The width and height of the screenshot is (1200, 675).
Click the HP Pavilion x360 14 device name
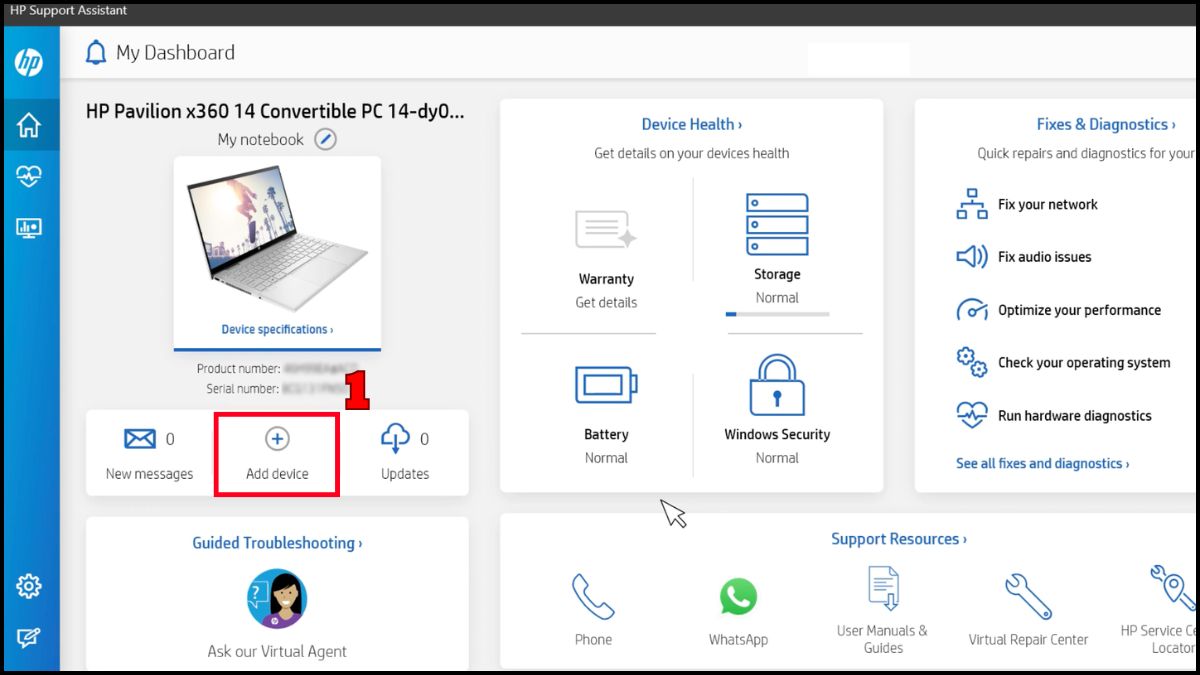coord(275,111)
